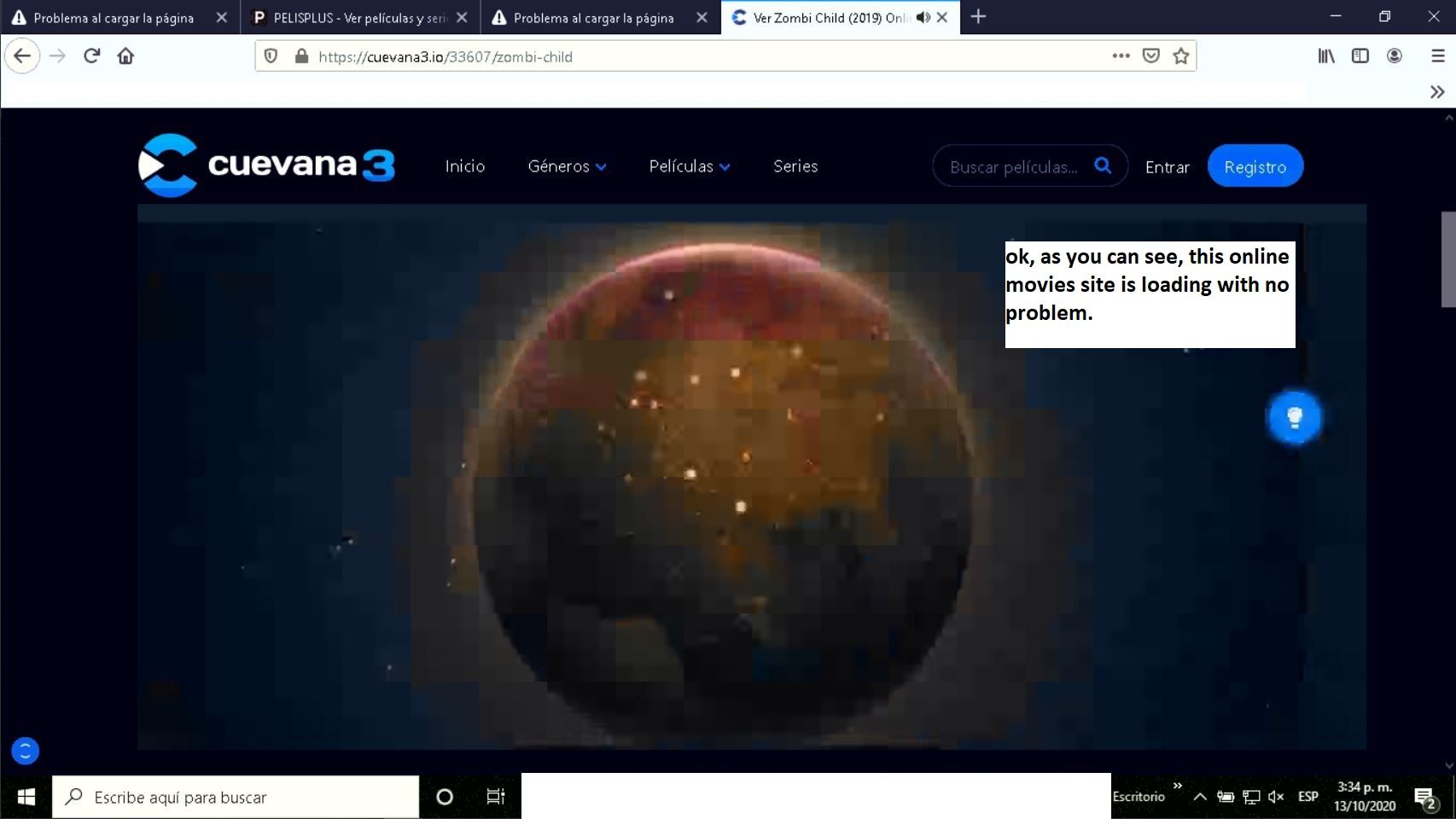
Task: Click the Windows taskbar search box
Action: tap(236, 797)
